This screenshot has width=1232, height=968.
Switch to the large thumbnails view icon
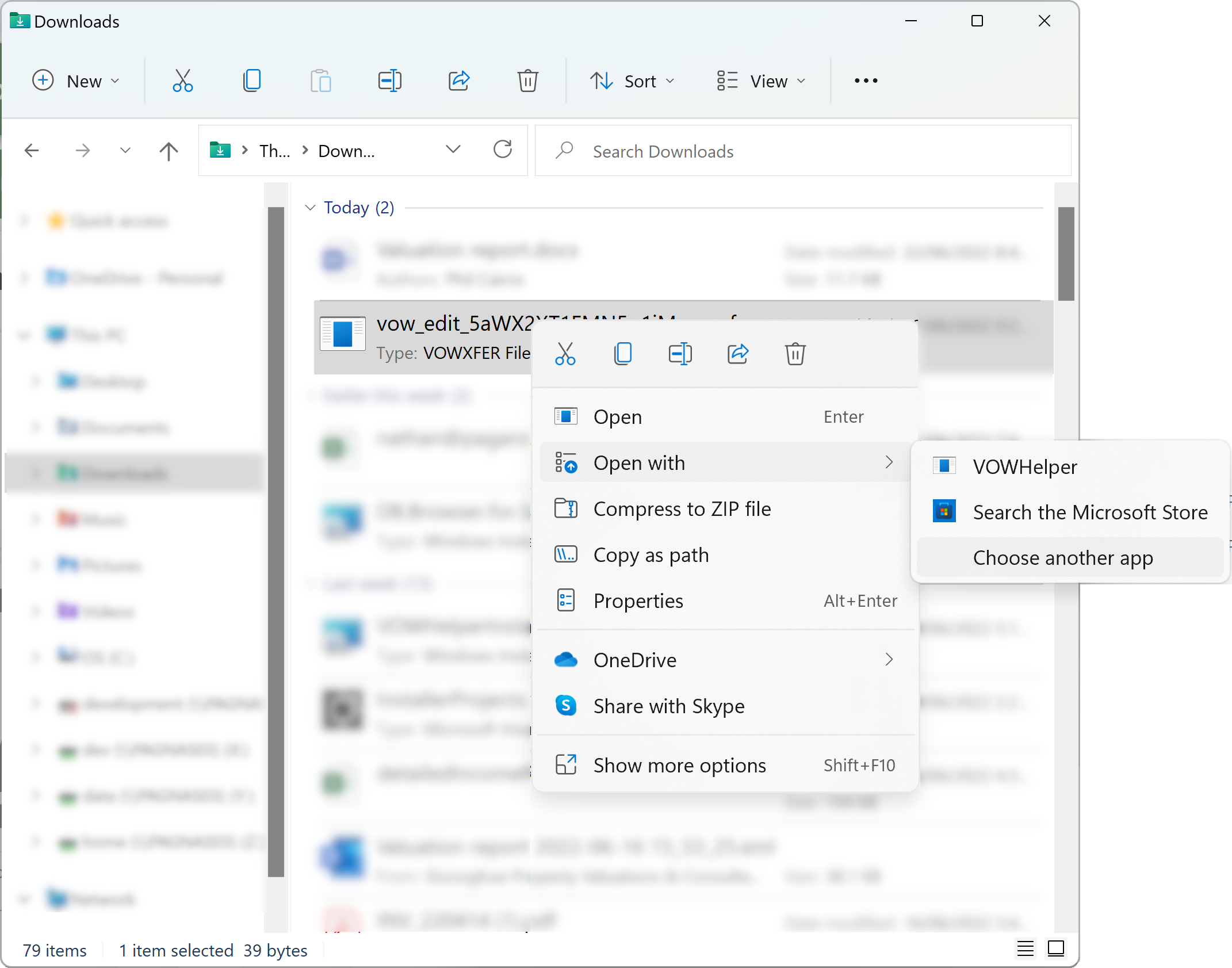click(1055, 948)
